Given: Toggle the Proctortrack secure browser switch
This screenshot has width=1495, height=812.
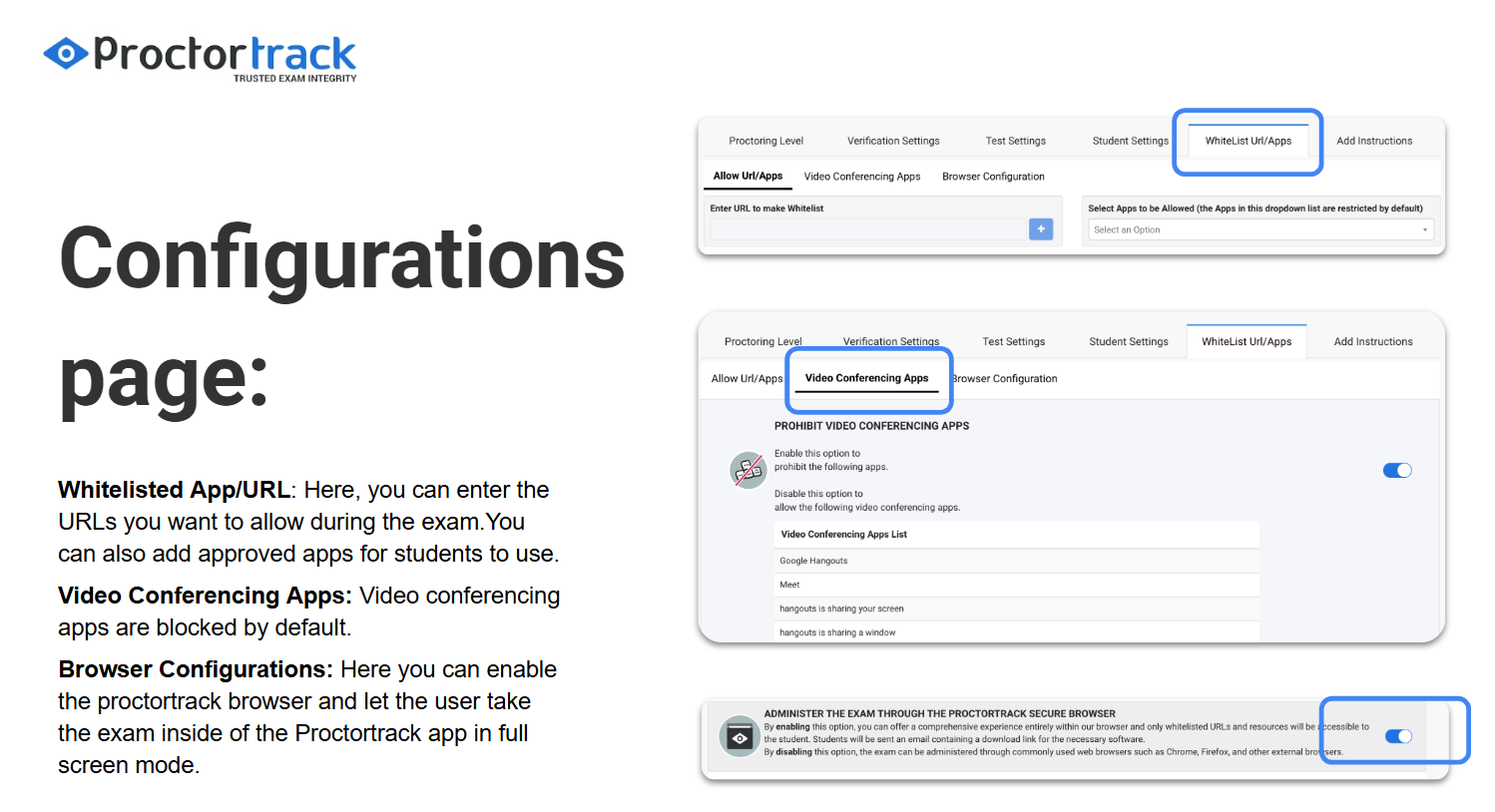Looking at the screenshot, I should [x=1398, y=736].
